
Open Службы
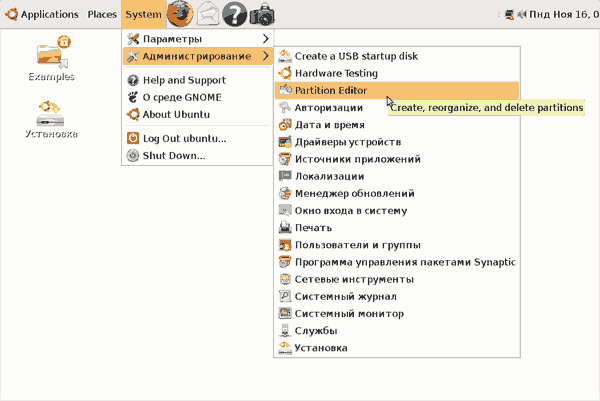397,331
